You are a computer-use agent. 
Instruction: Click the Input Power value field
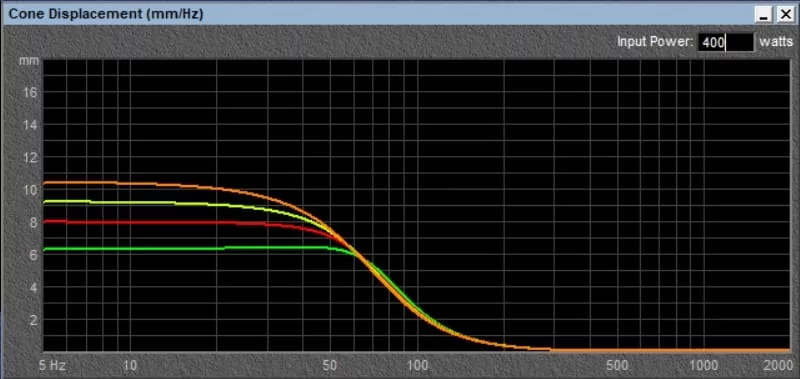click(726, 42)
